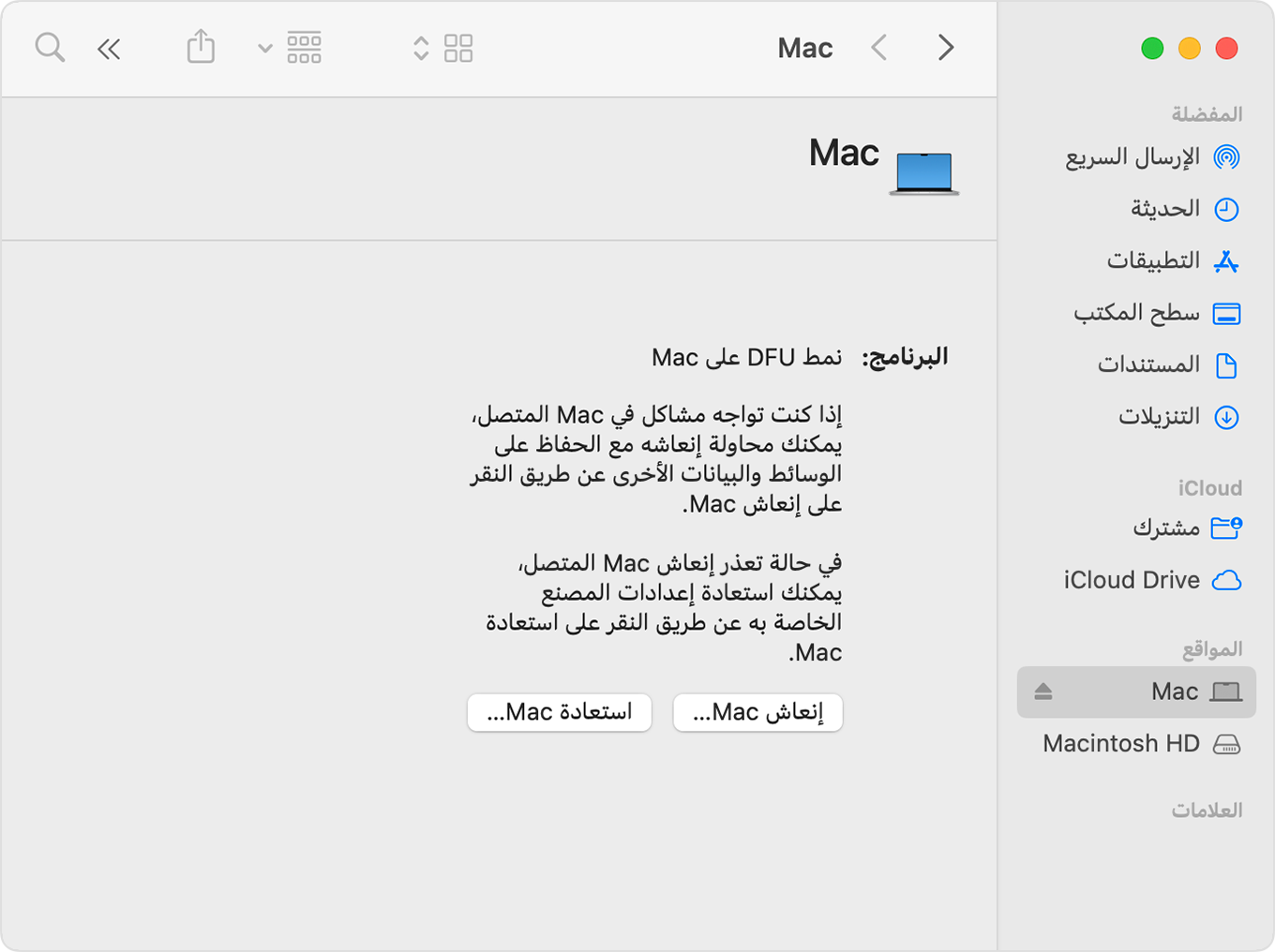
Task: Click the Desktop icon in sidebar
Action: point(1226,313)
